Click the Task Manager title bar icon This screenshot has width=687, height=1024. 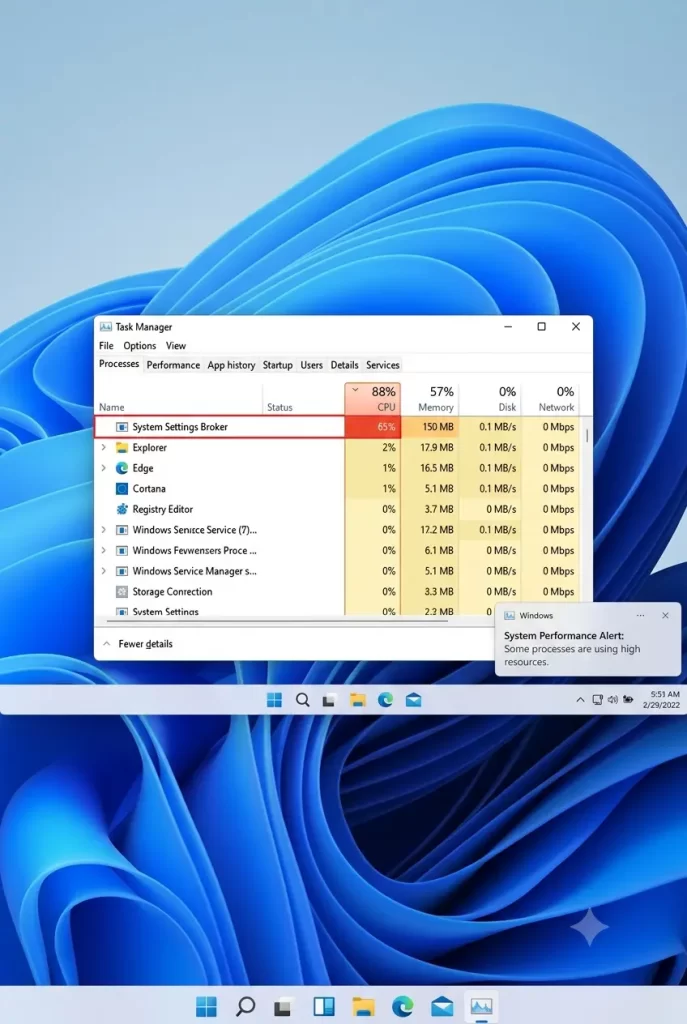pyautogui.click(x=105, y=327)
